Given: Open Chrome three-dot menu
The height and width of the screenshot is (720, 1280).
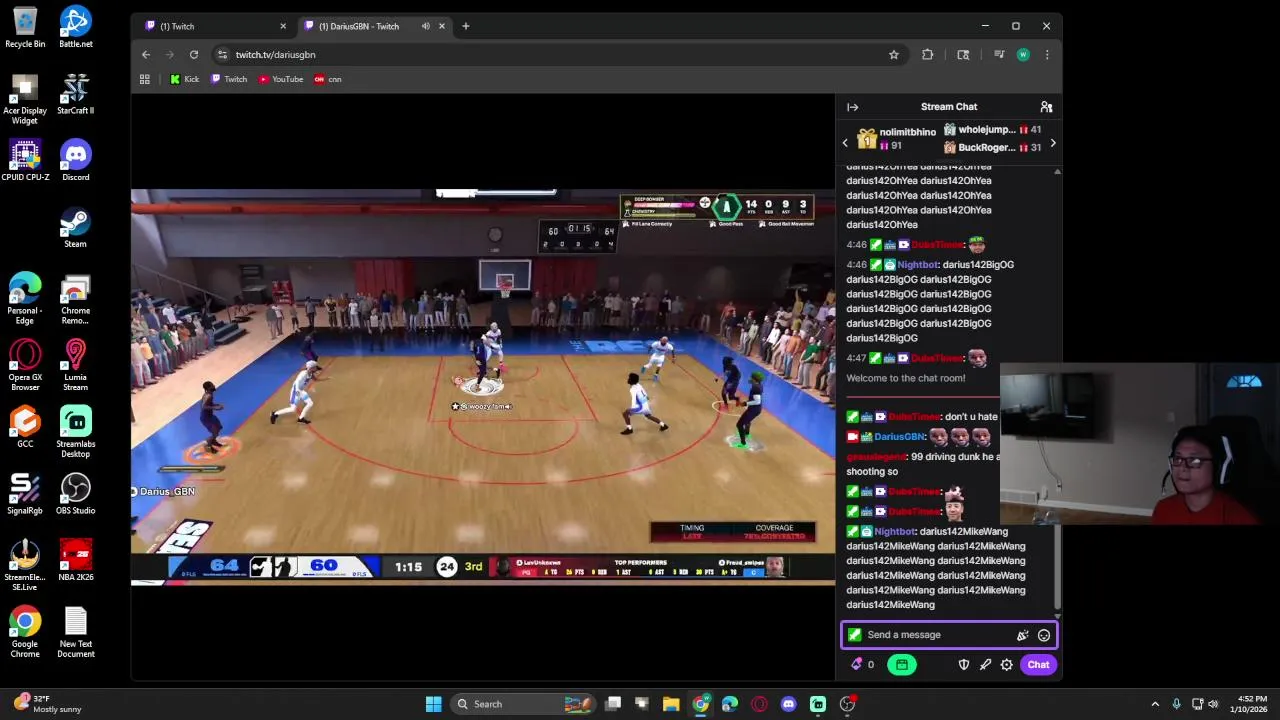Looking at the screenshot, I should (1047, 55).
